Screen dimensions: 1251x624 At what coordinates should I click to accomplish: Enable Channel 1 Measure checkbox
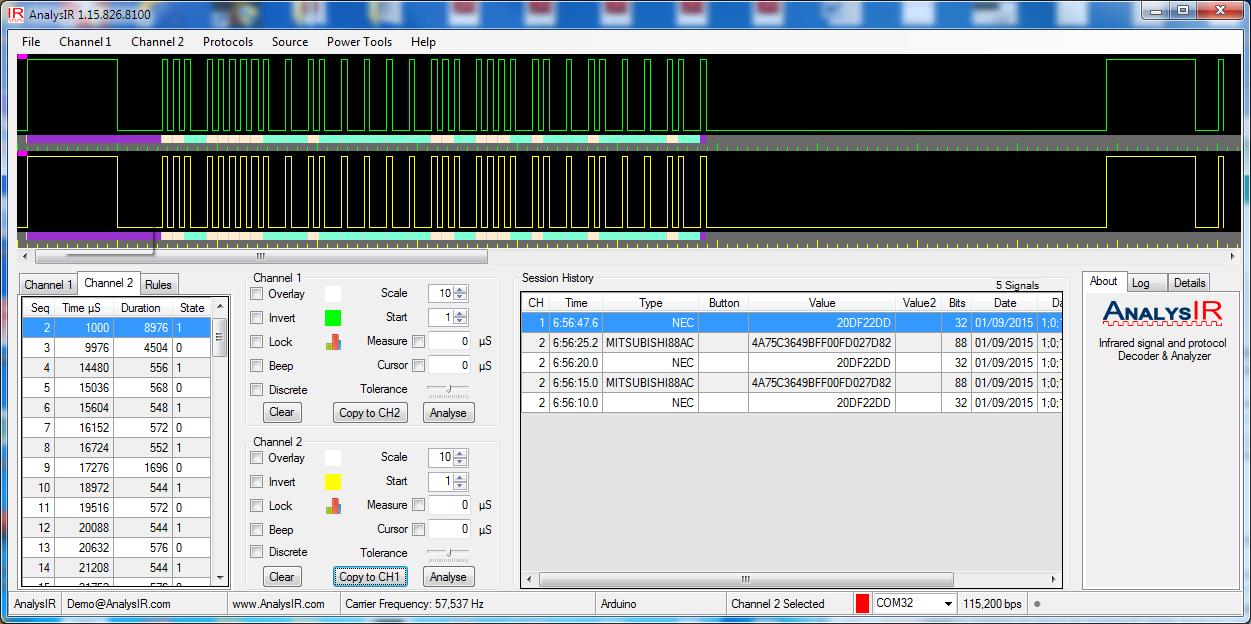point(419,342)
